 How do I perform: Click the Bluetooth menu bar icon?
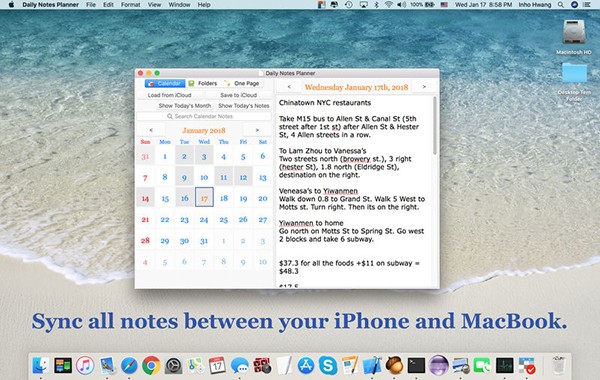pos(376,5)
